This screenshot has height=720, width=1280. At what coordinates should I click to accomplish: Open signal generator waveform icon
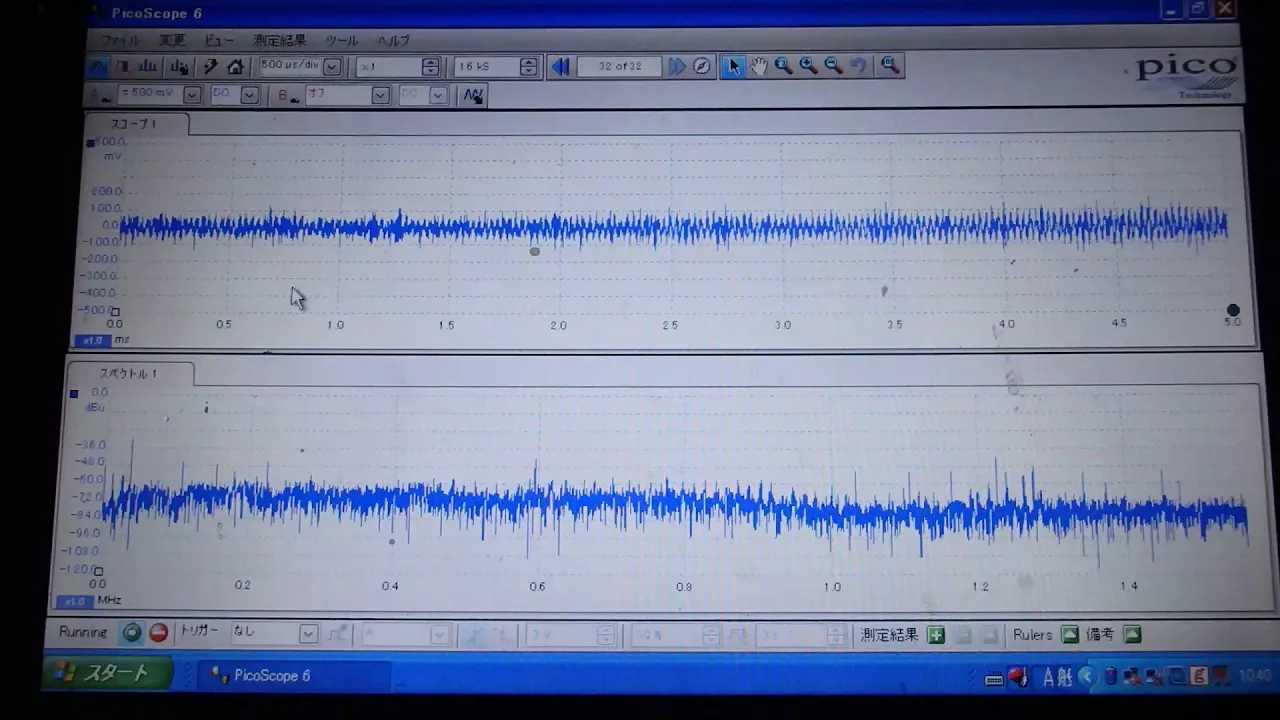point(473,95)
